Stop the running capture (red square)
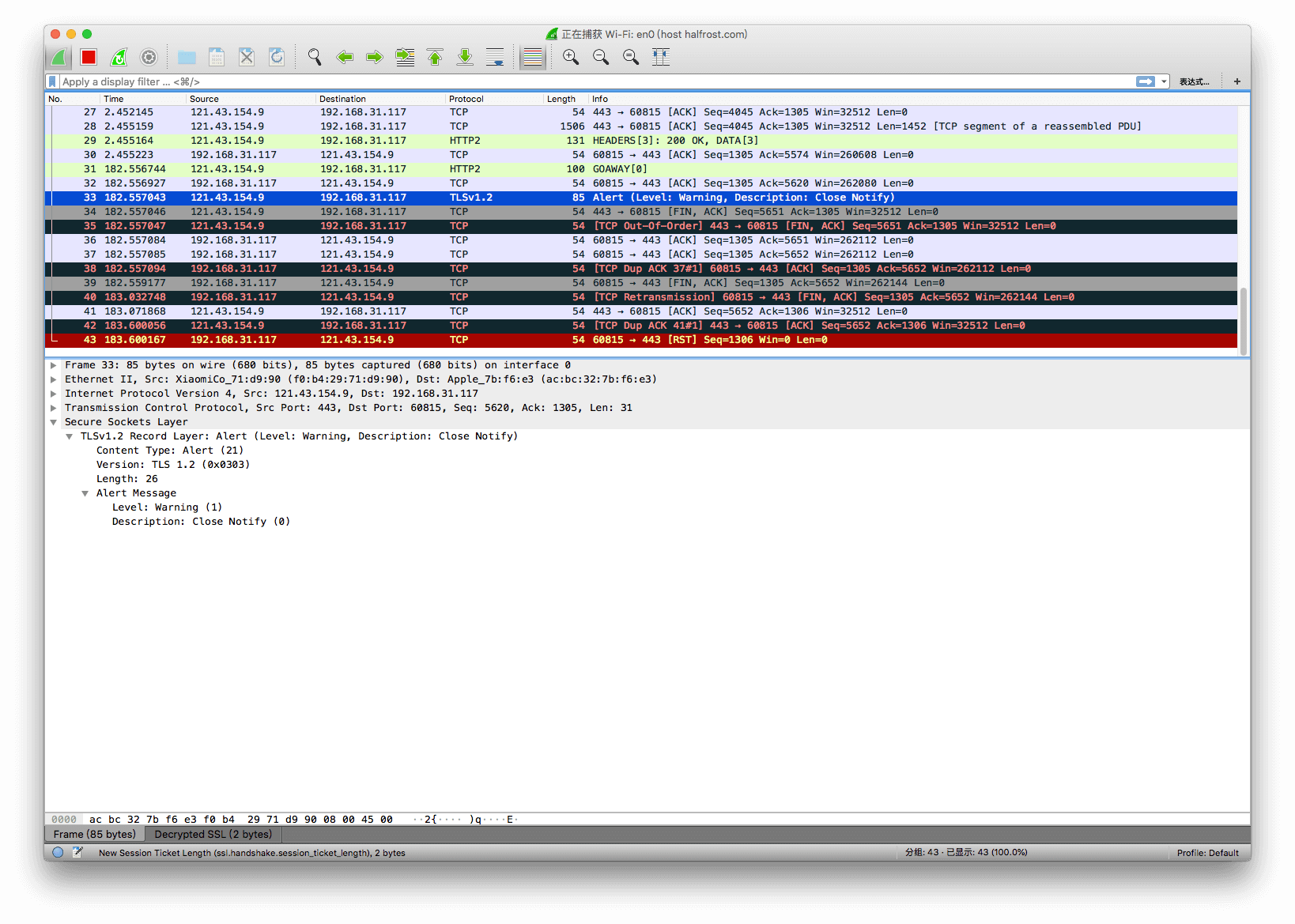This screenshot has height=924, width=1295. point(89,57)
